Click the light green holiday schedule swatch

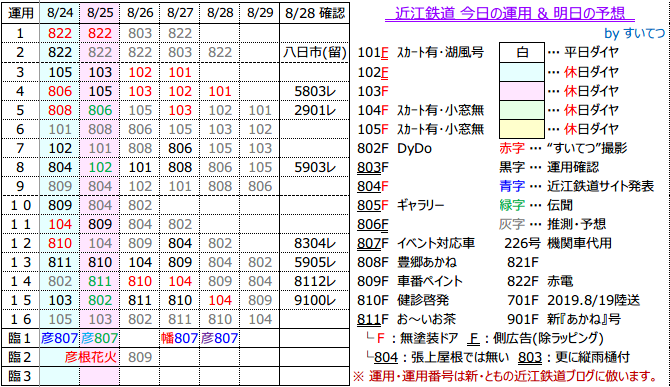pyautogui.click(x=522, y=110)
